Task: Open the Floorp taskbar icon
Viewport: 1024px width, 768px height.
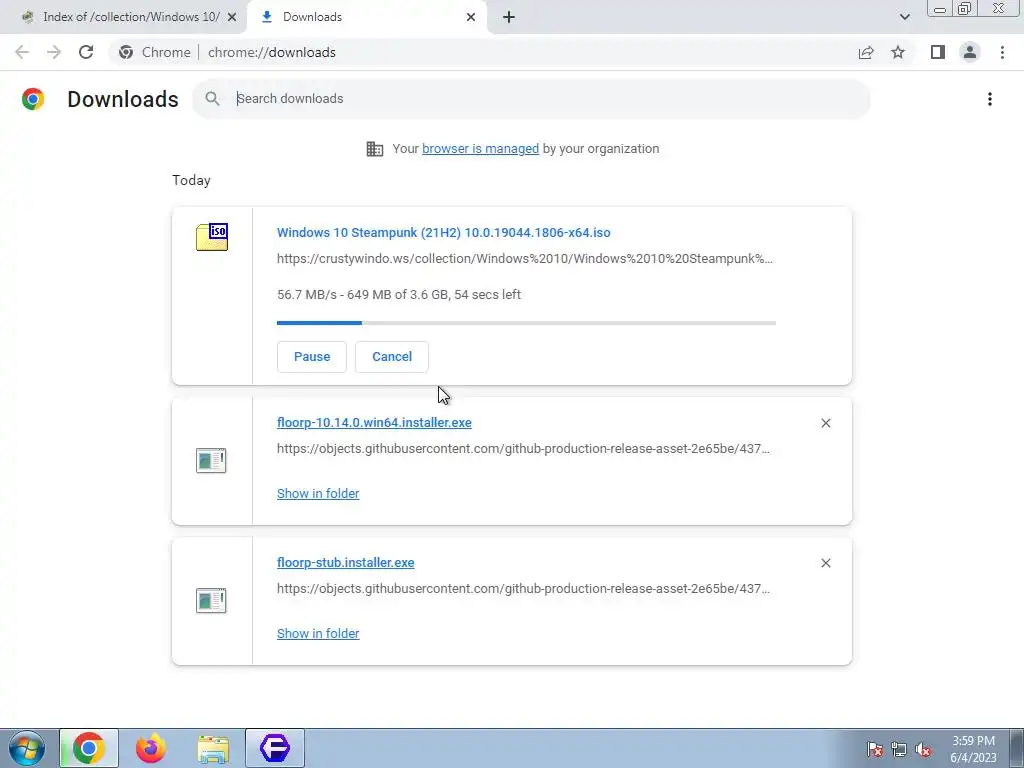Action: pos(275,748)
